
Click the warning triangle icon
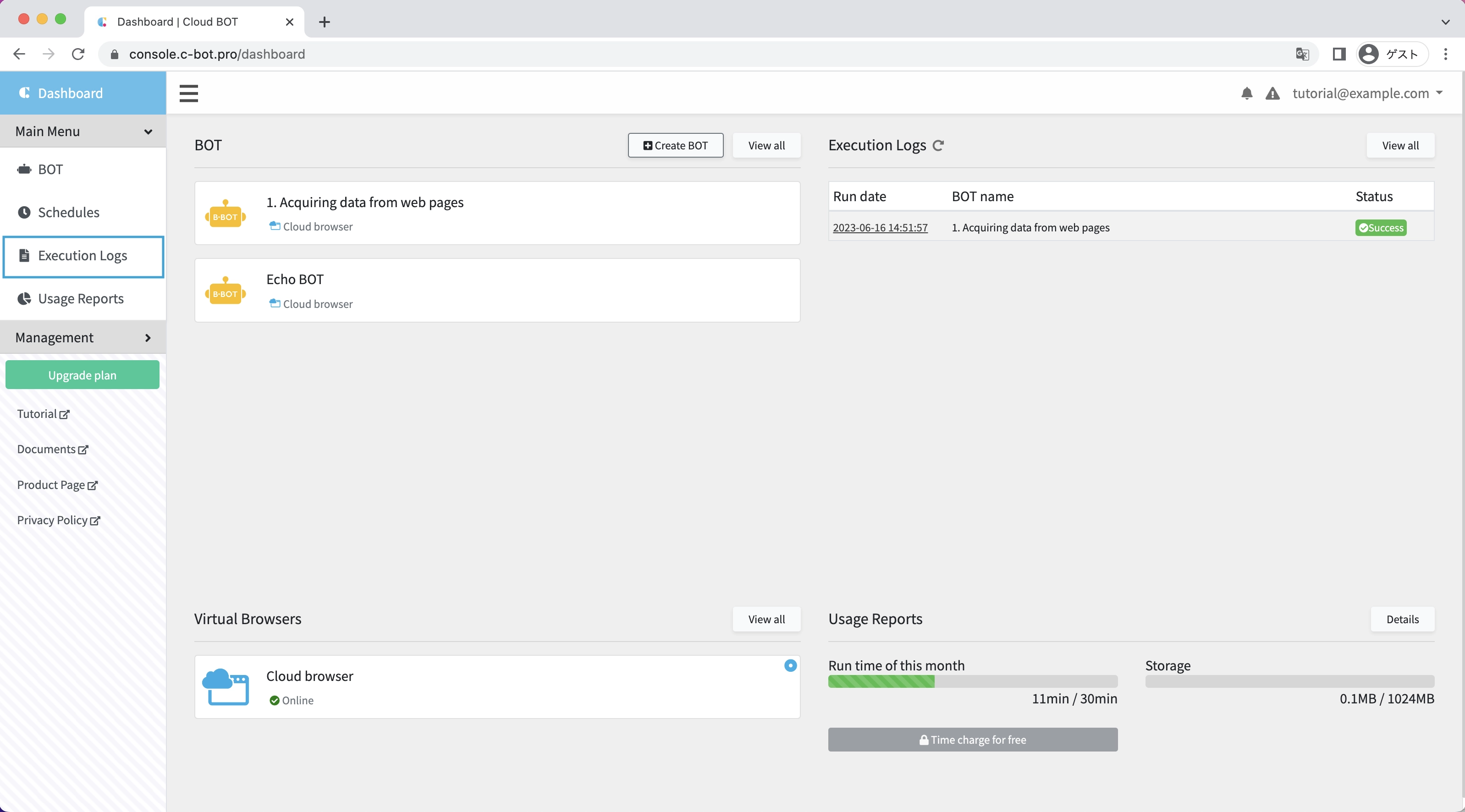1272,93
